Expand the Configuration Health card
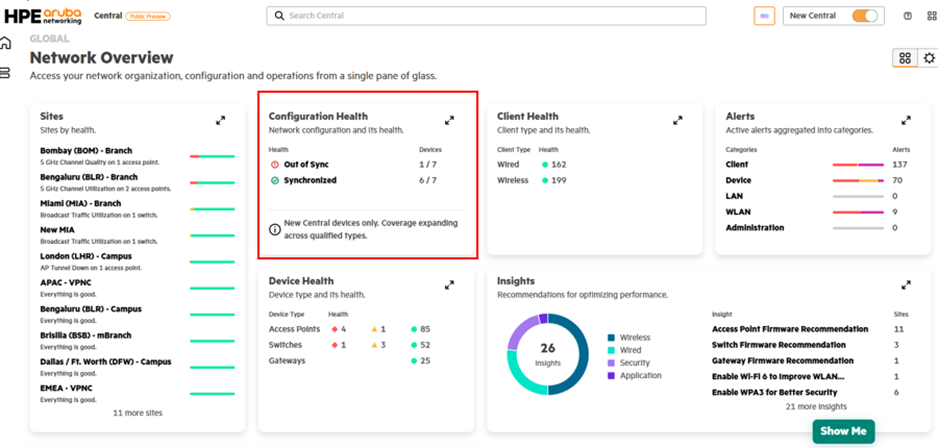 [x=449, y=120]
